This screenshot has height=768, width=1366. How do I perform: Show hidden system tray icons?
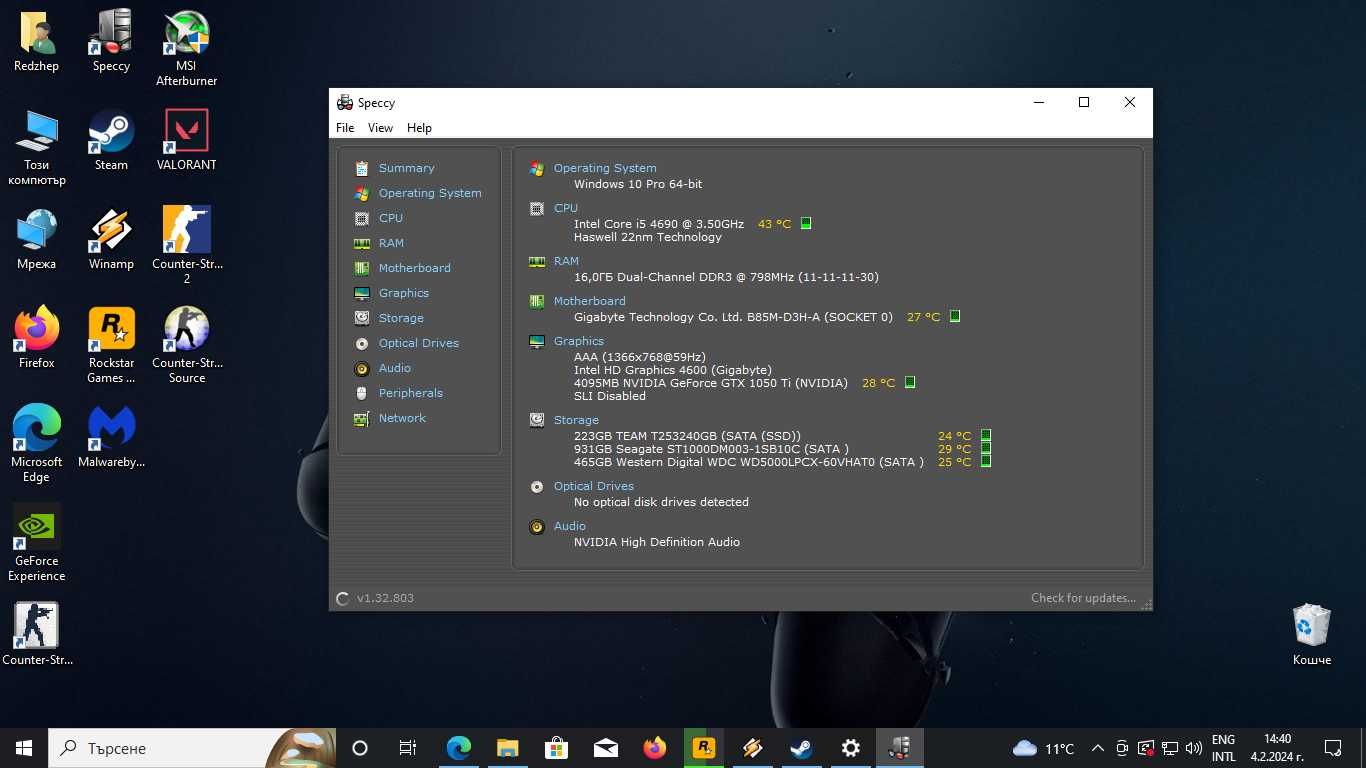[x=1097, y=748]
